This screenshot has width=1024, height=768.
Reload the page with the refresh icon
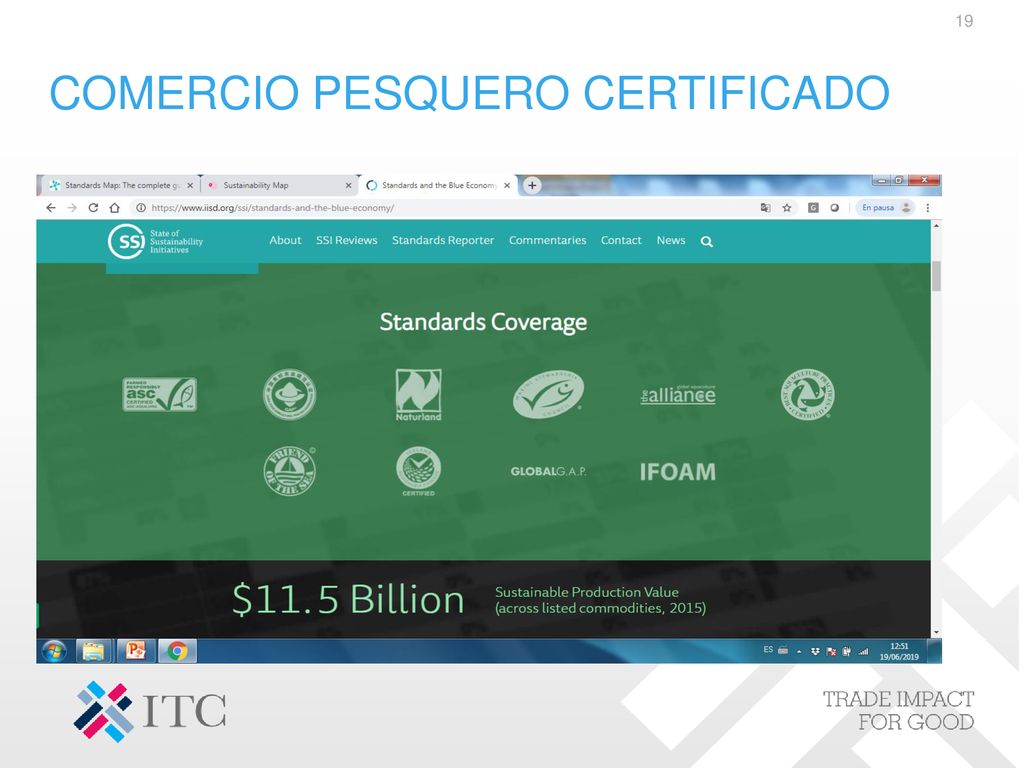(93, 208)
